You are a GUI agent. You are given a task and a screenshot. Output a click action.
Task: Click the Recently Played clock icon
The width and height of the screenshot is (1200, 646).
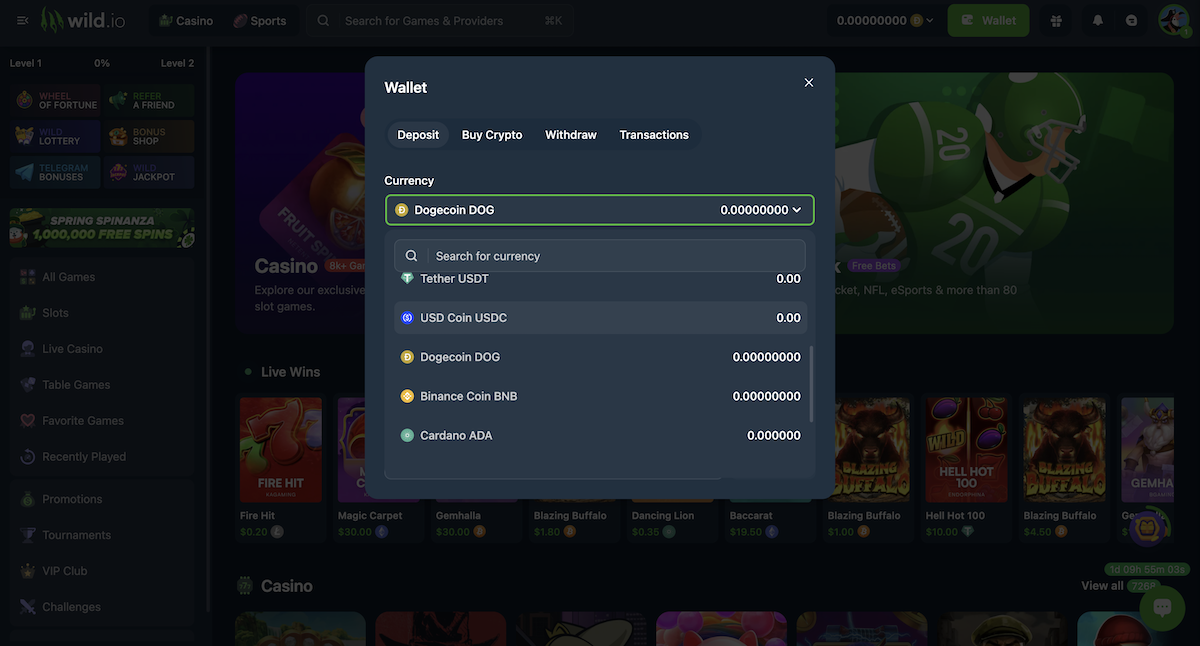coord(27,457)
